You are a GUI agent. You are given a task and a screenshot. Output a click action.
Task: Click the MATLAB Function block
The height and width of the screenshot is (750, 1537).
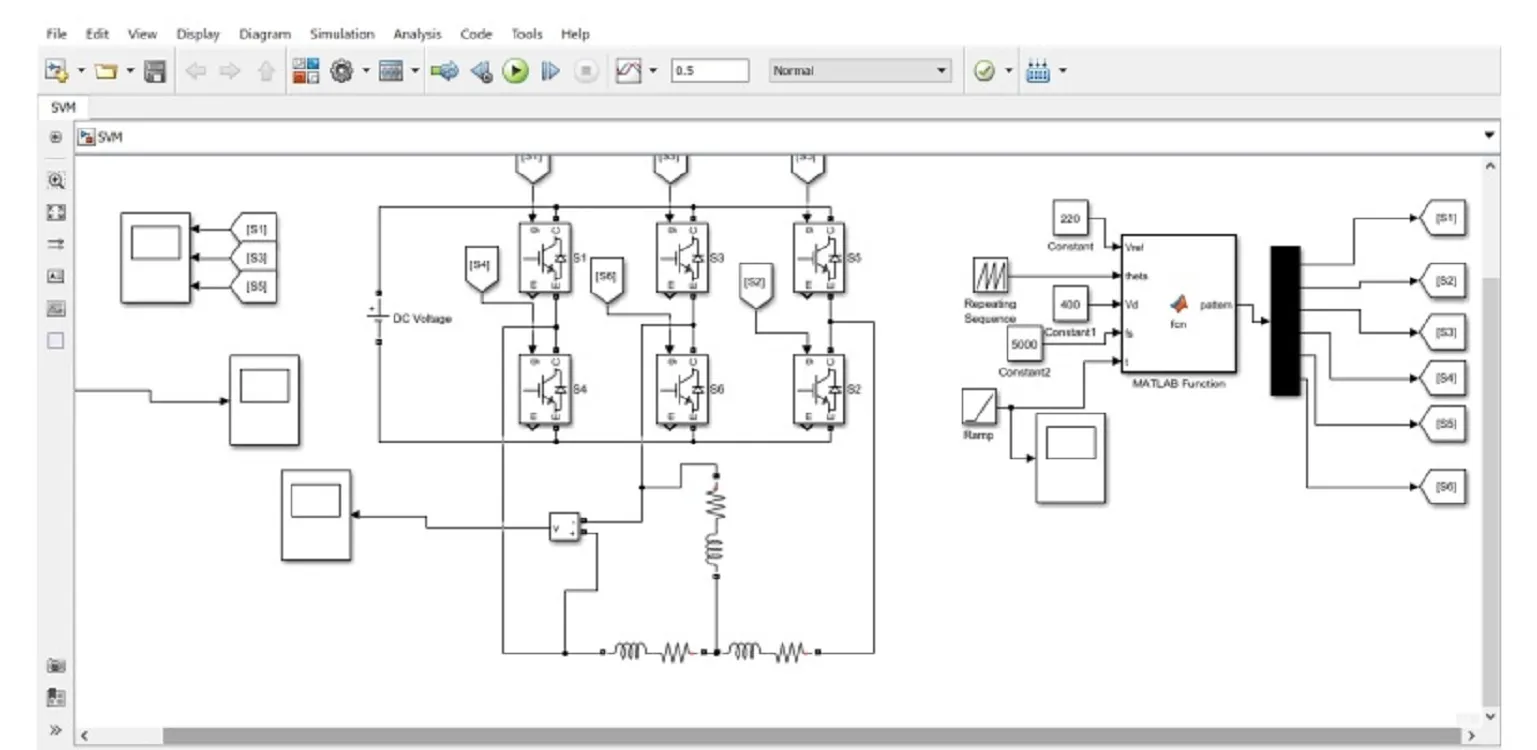[x=1178, y=302]
